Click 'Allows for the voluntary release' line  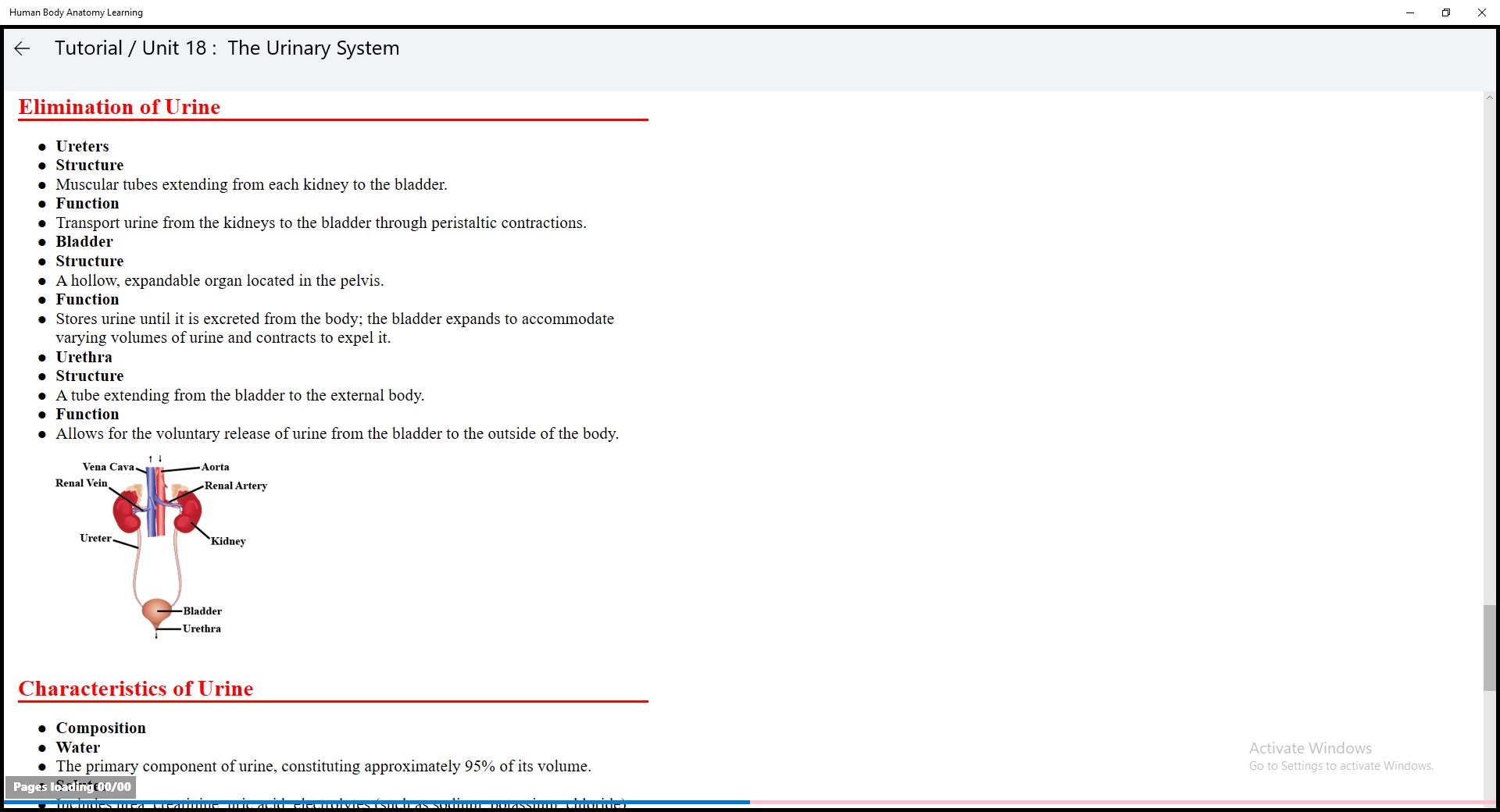(x=337, y=433)
